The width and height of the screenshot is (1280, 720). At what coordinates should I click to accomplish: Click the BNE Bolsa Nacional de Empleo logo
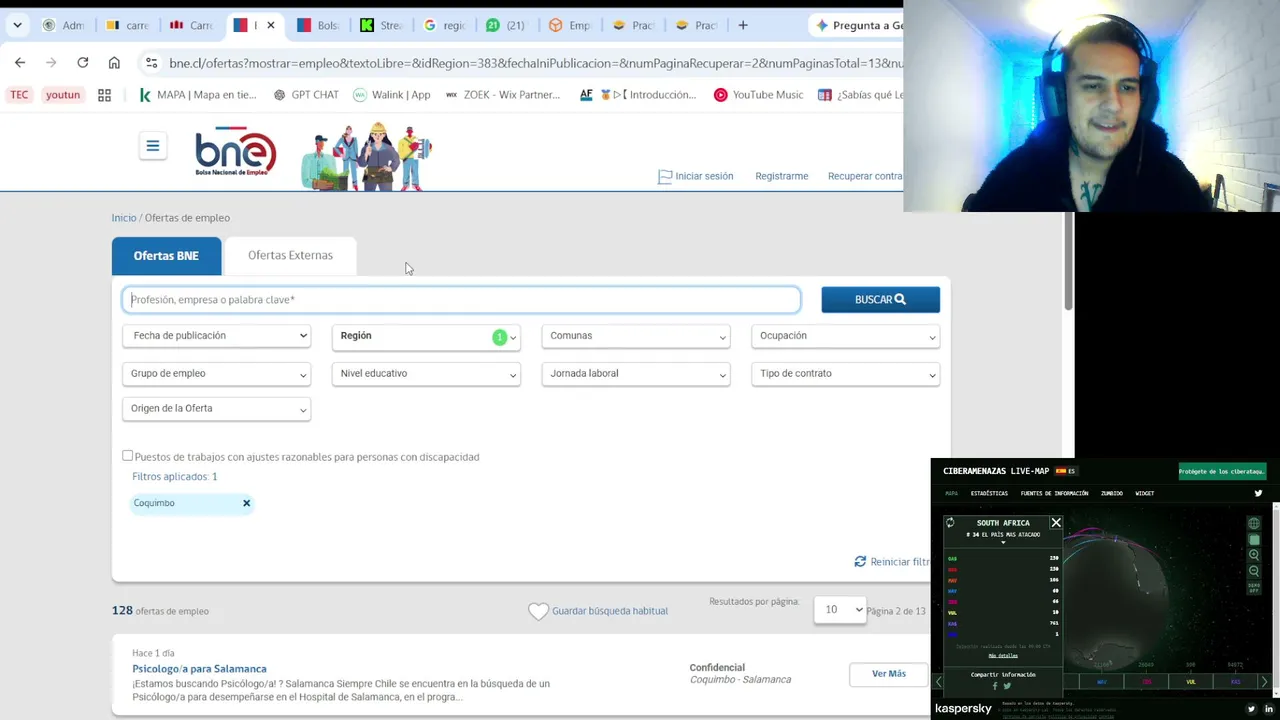coord(235,152)
